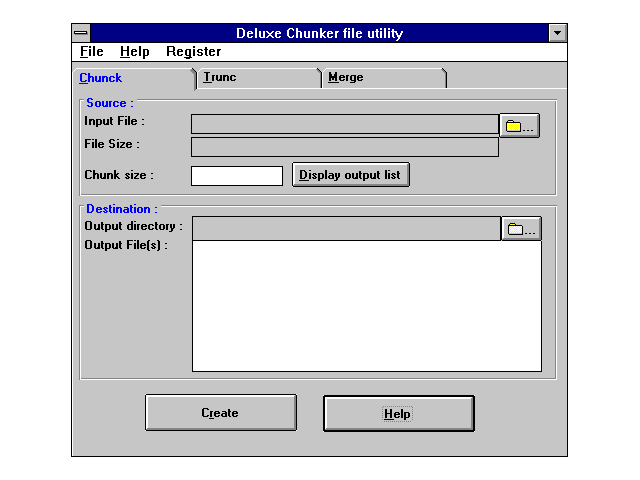Browse for input file with folder icon

click(519, 125)
